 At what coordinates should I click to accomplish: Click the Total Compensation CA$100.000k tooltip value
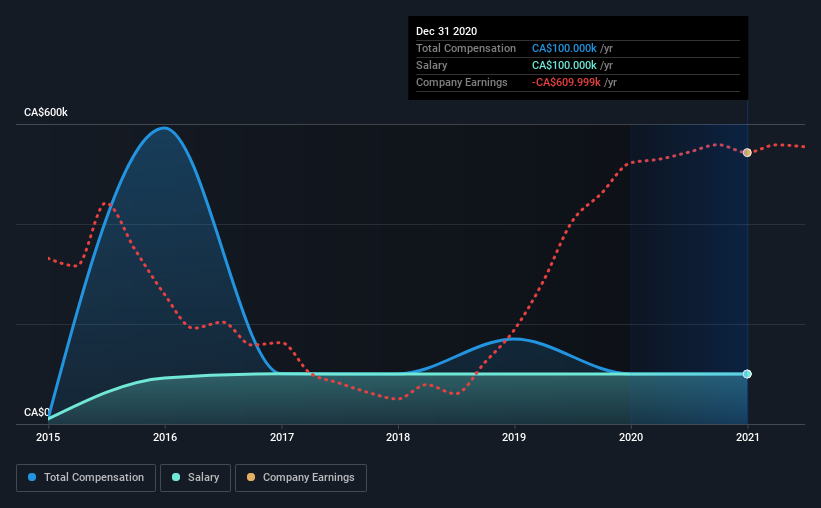tap(564, 48)
